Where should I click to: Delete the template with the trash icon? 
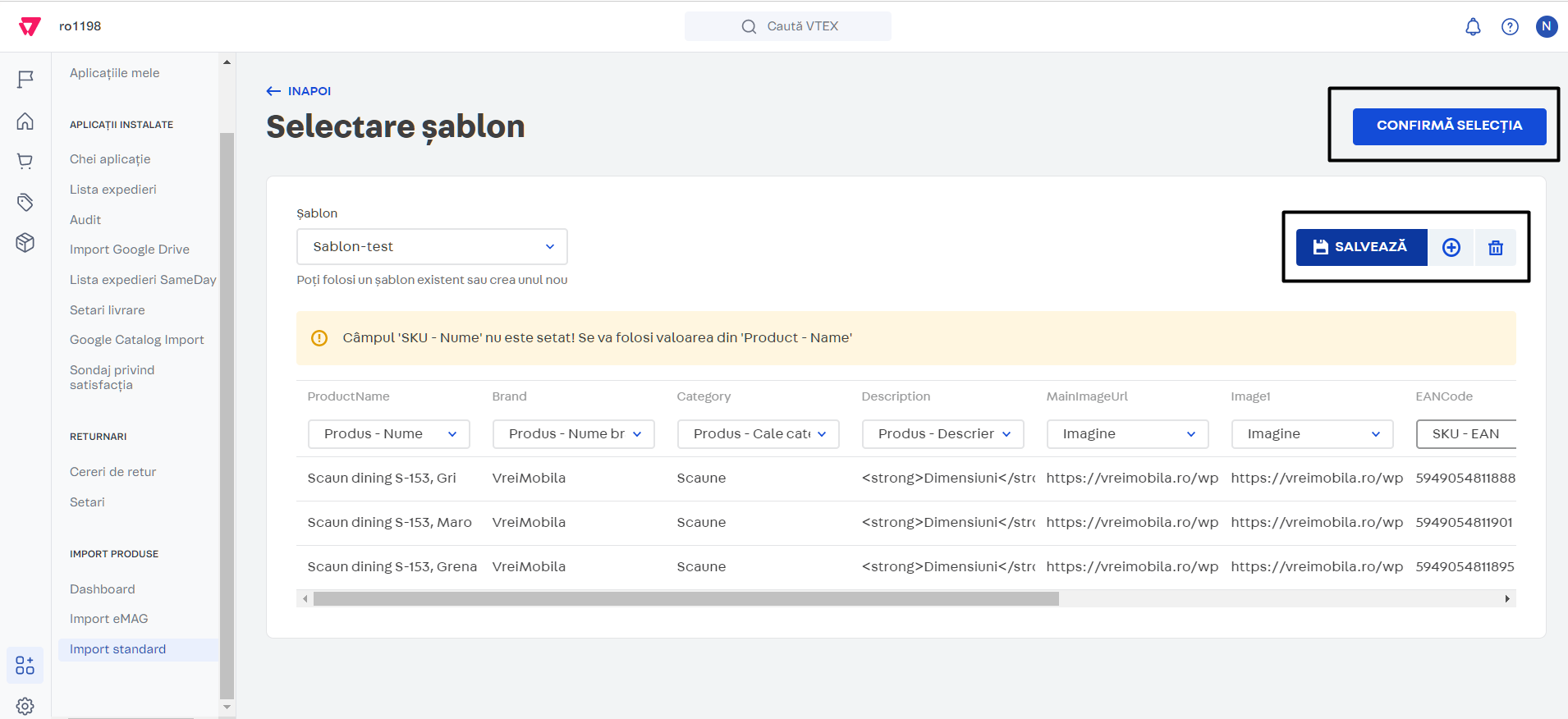(1495, 248)
